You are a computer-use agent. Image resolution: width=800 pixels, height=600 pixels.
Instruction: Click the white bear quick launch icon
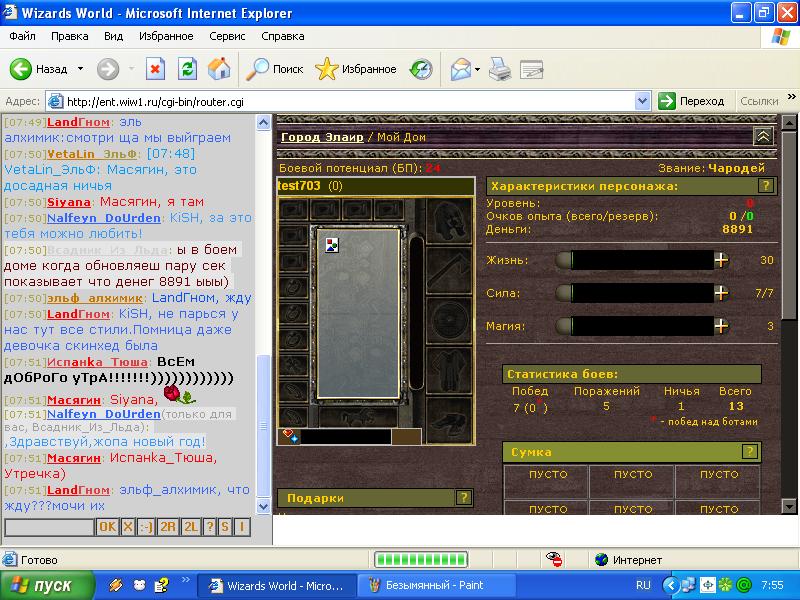pyautogui.click(x=139, y=585)
